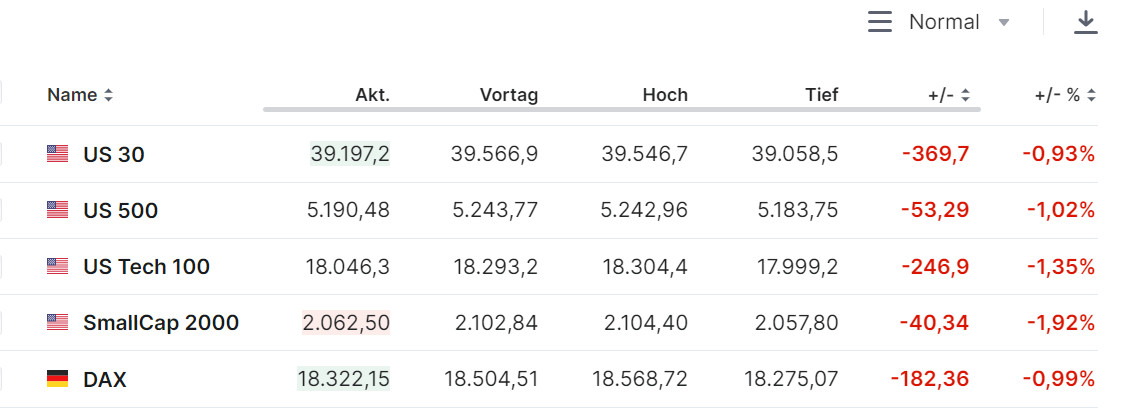This screenshot has width=1128, height=408.
Task: Click the Hoch column header
Action: (665, 95)
